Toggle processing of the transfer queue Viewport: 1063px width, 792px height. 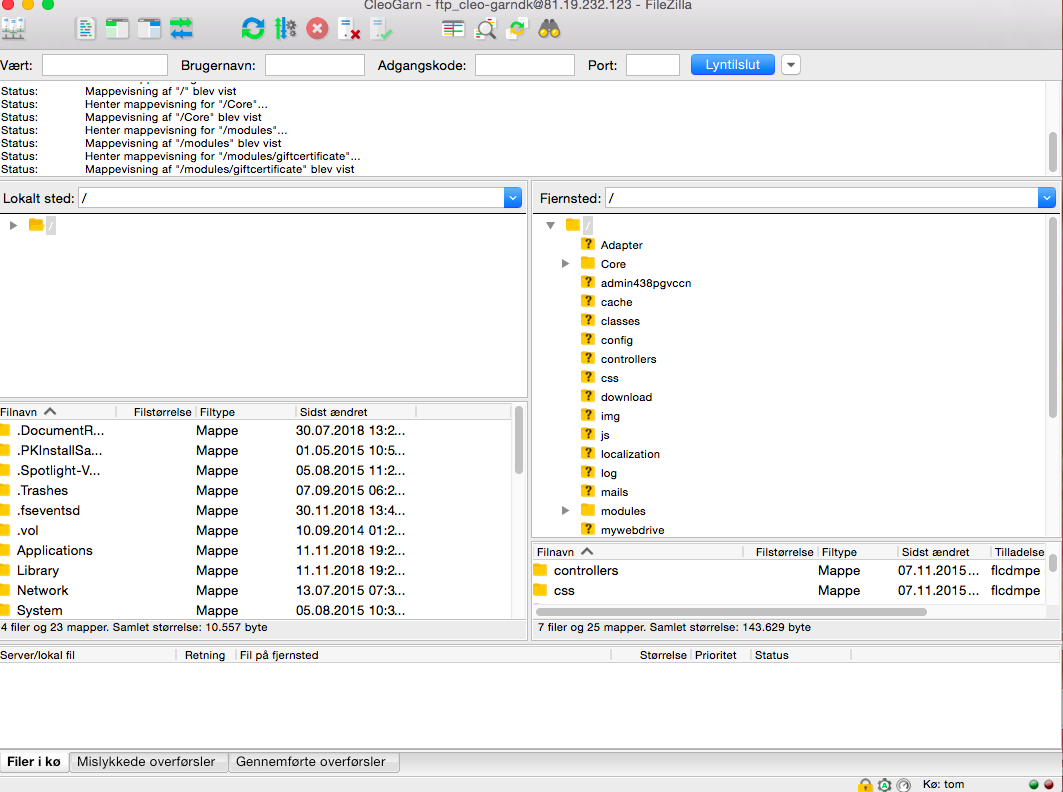(x=285, y=29)
